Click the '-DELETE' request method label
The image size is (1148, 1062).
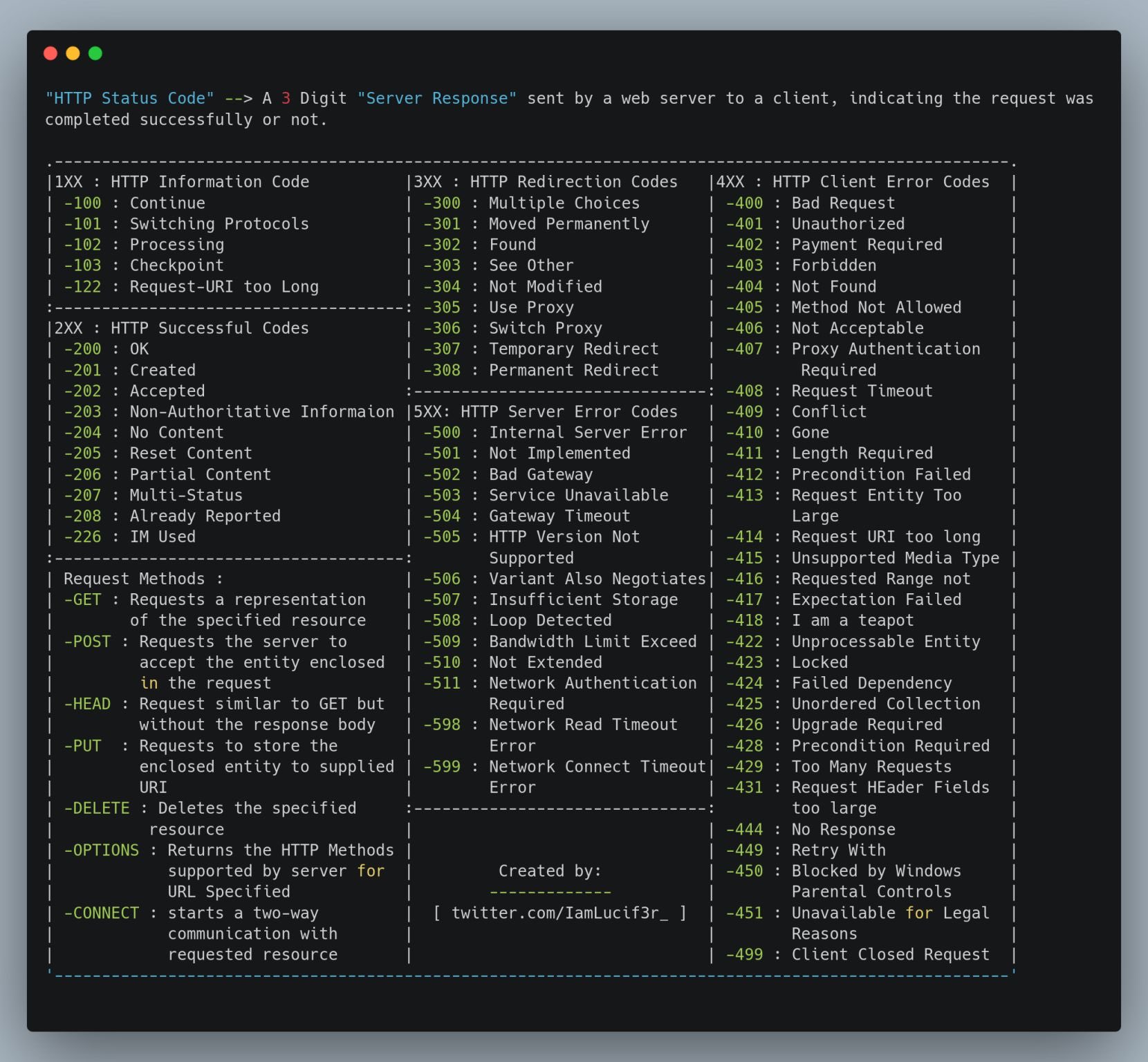pyautogui.click(x=98, y=808)
